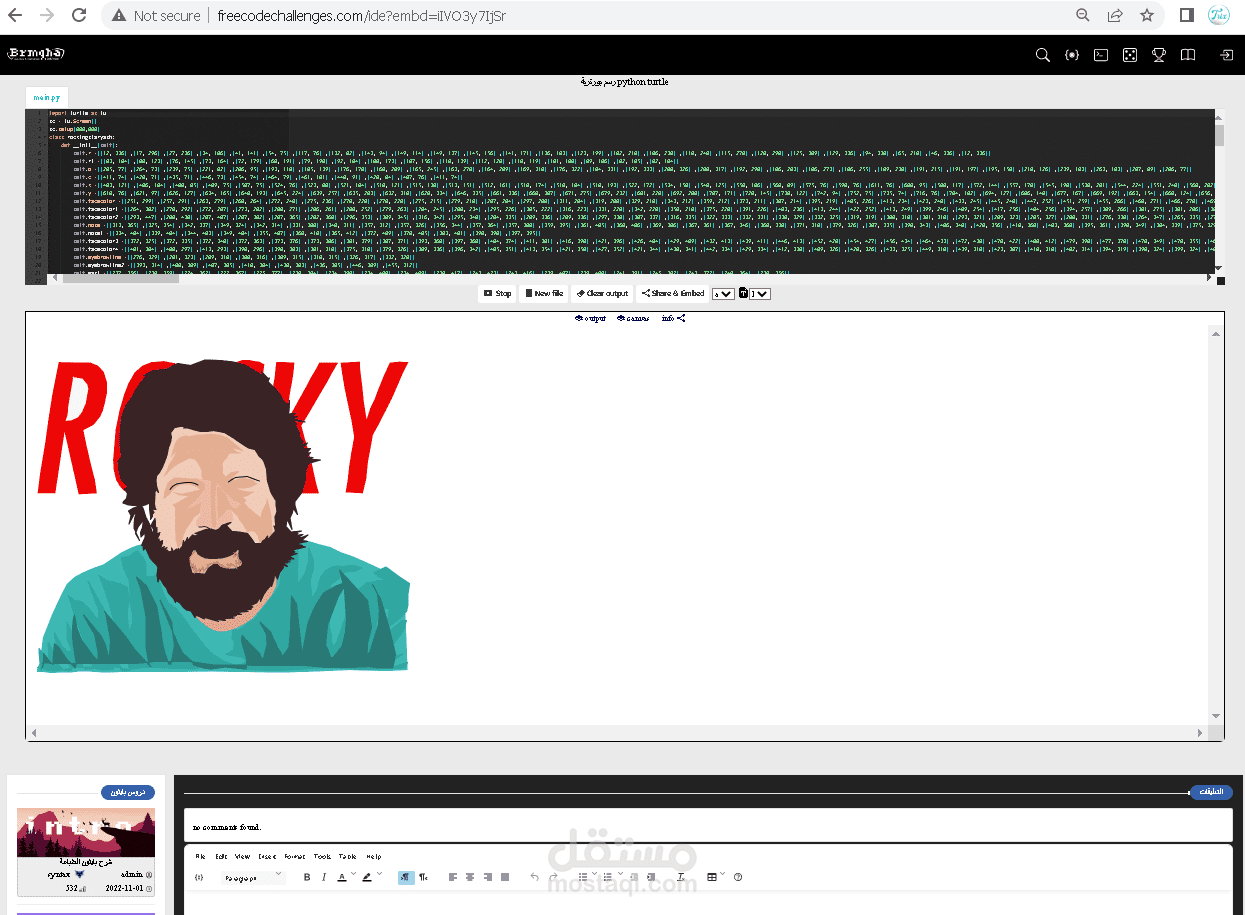This screenshot has width=1245, height=915.
Task: Open the editor Edit menu
Action: [221, 856]
